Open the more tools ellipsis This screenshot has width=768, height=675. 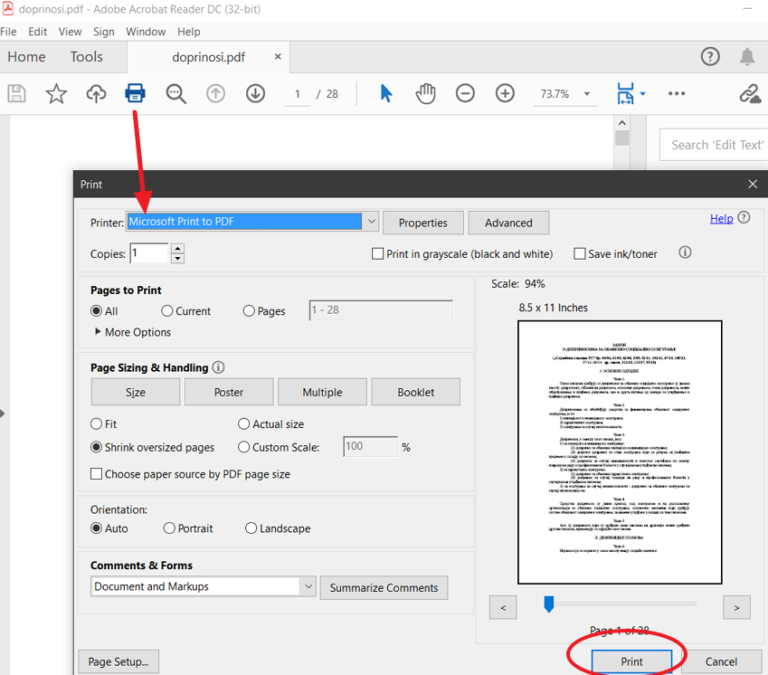[676, 93]
